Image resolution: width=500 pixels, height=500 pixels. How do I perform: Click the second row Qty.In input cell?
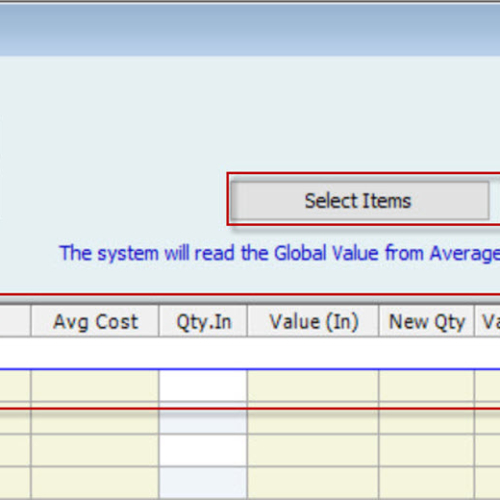[x=203, y=386]
